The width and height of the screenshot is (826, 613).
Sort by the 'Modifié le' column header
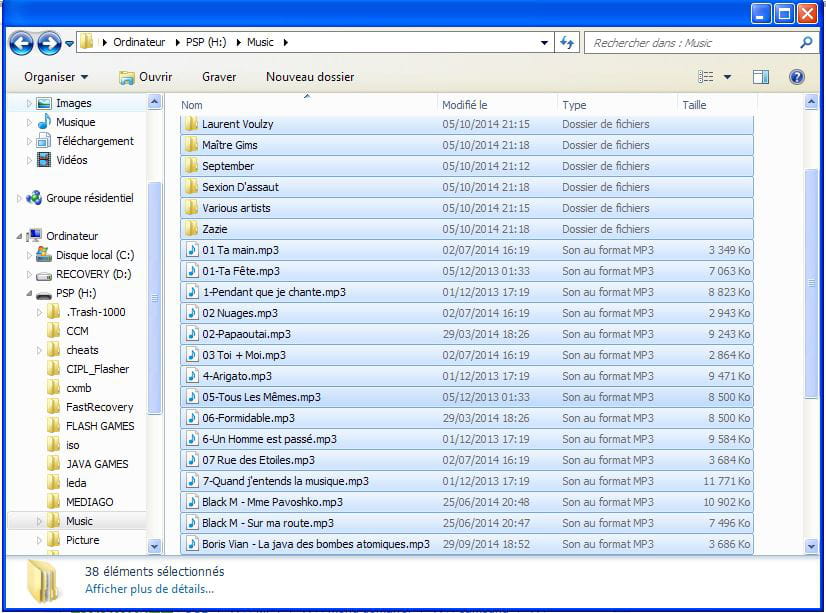[x=497, y=105]
